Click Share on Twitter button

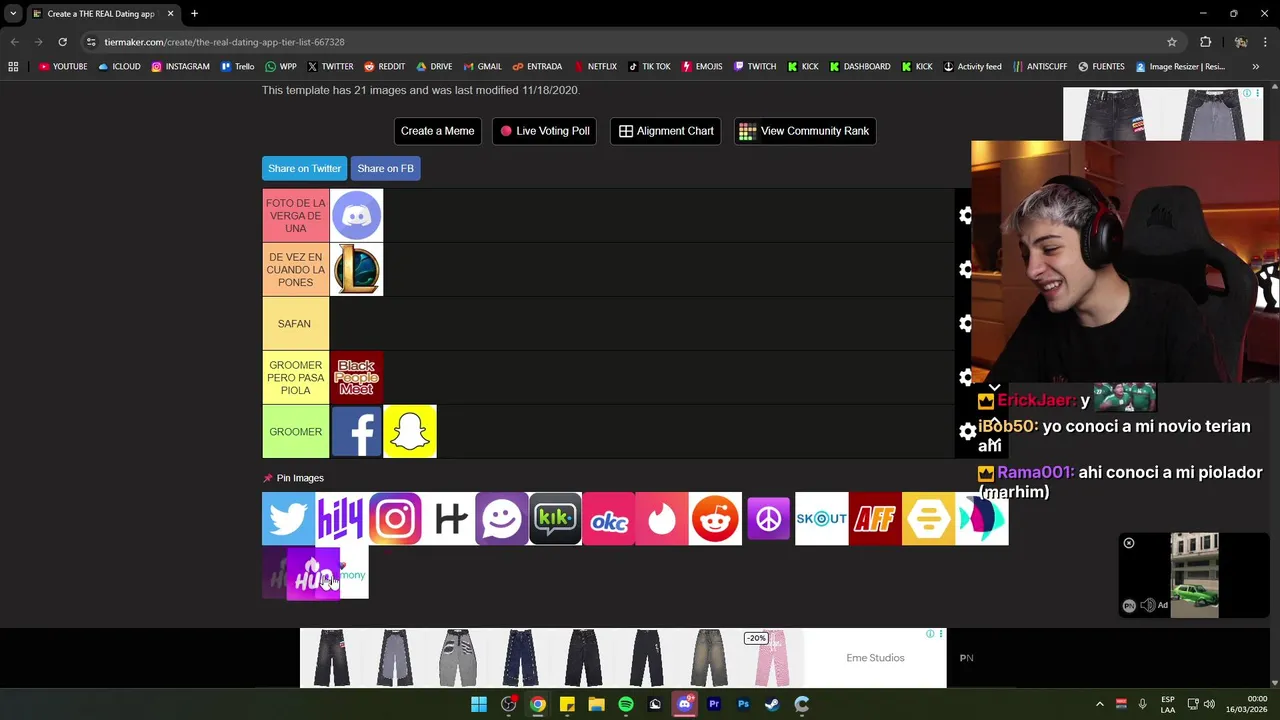(x=304, y=168)
